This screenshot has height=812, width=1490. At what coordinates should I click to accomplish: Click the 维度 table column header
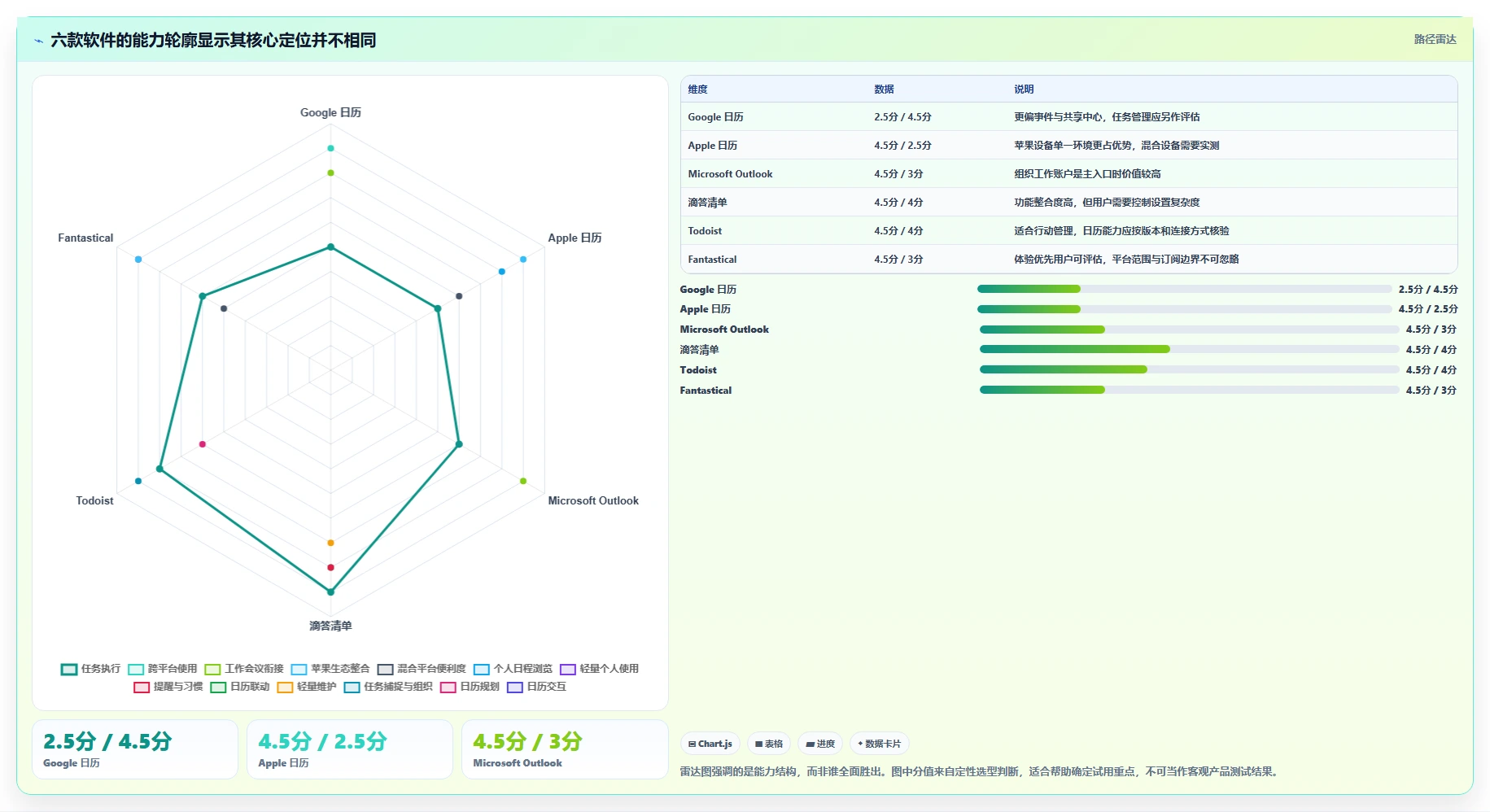tap(697, 89)
